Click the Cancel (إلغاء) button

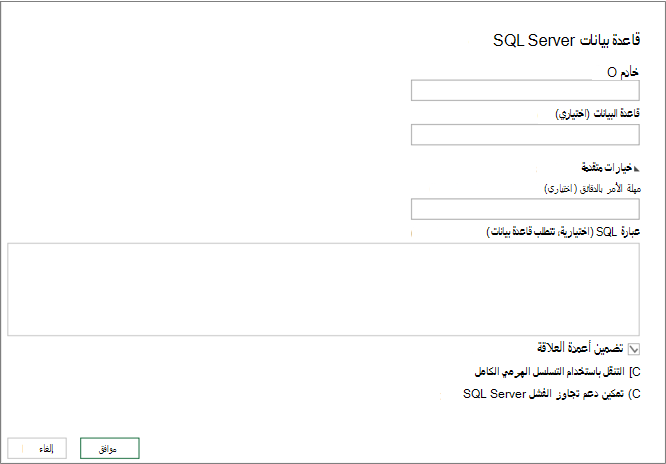[x=37, y=448]
